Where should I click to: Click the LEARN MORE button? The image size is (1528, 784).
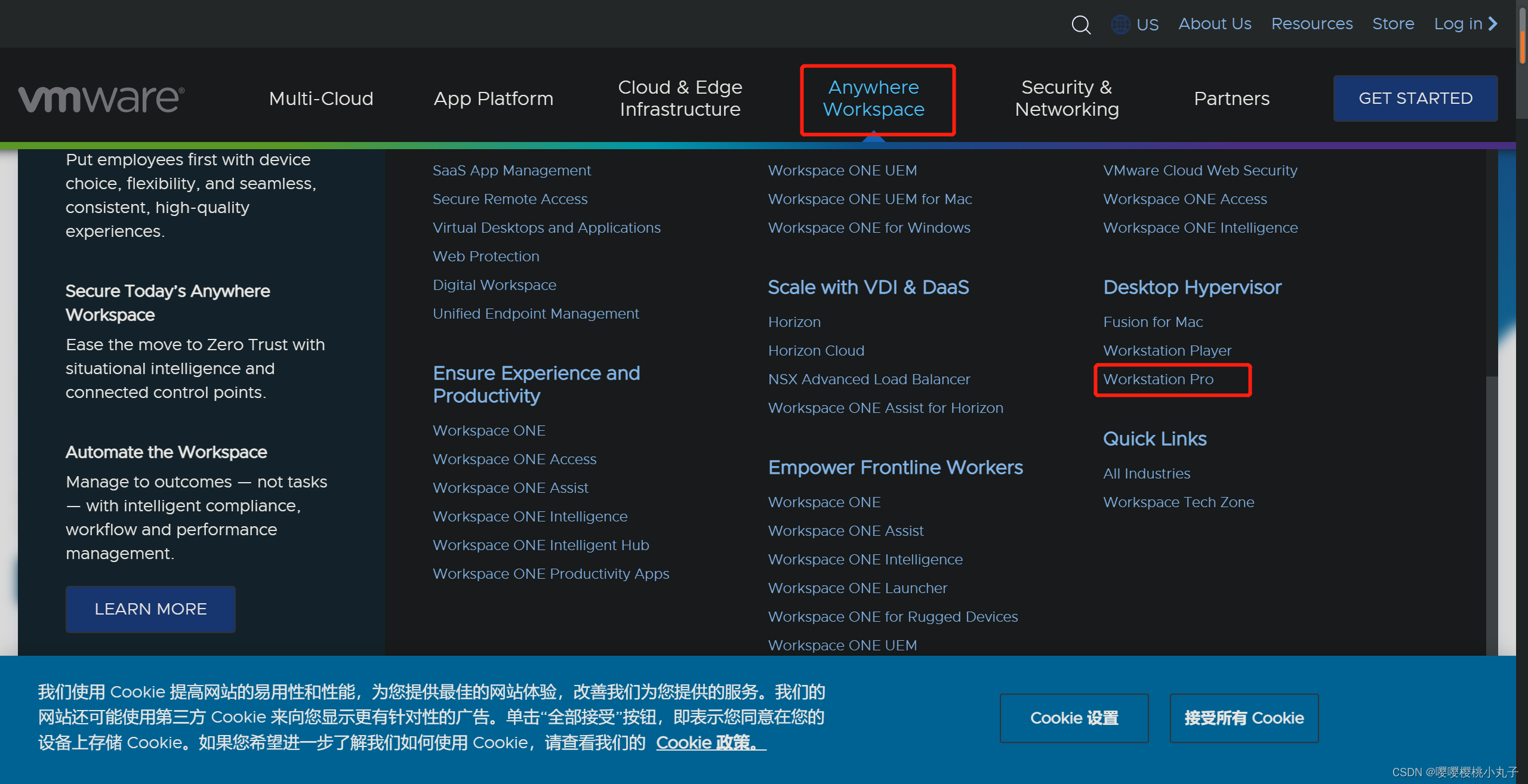[150, 609]
